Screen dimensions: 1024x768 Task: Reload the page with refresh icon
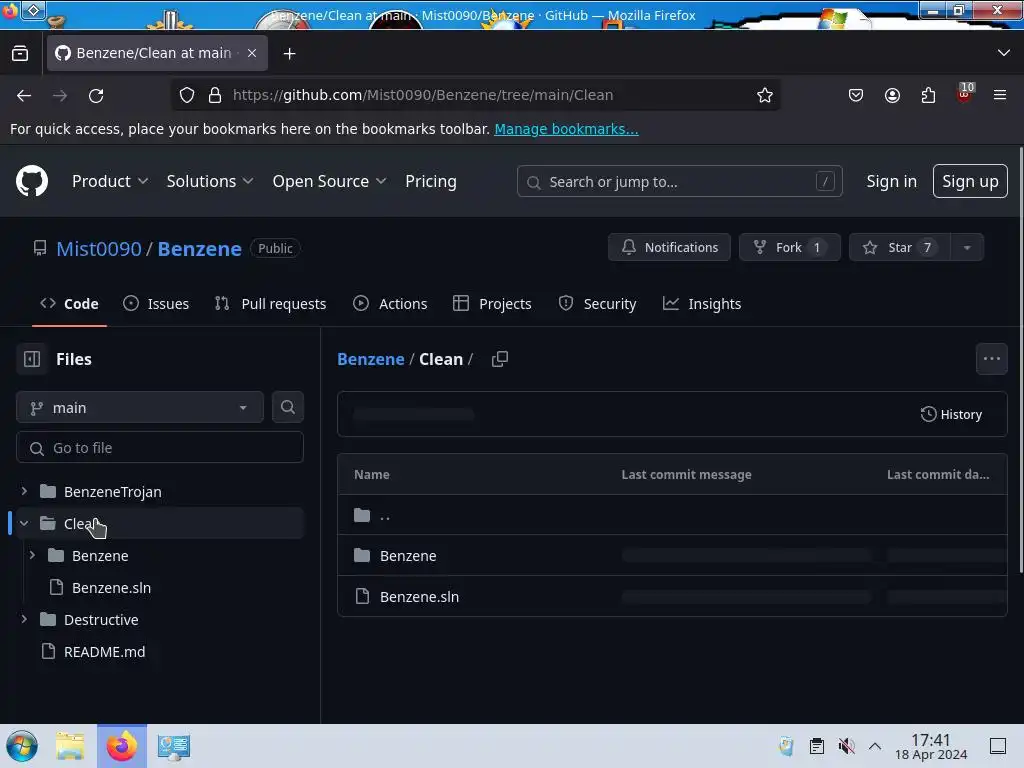coord(96,95)
